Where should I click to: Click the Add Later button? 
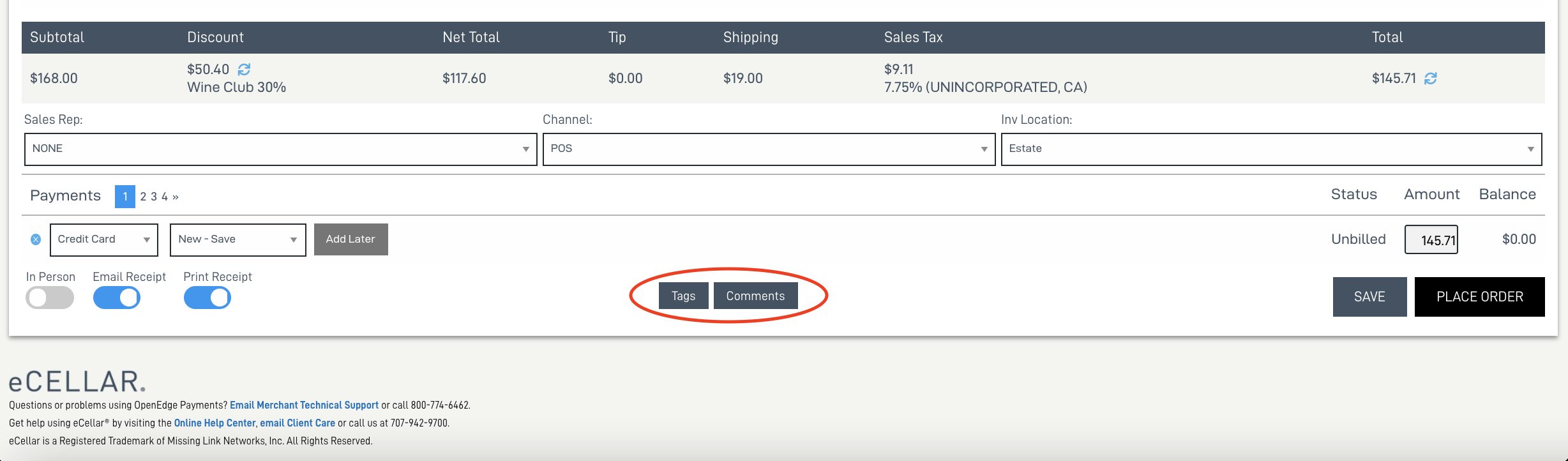[x=351, y=239]
